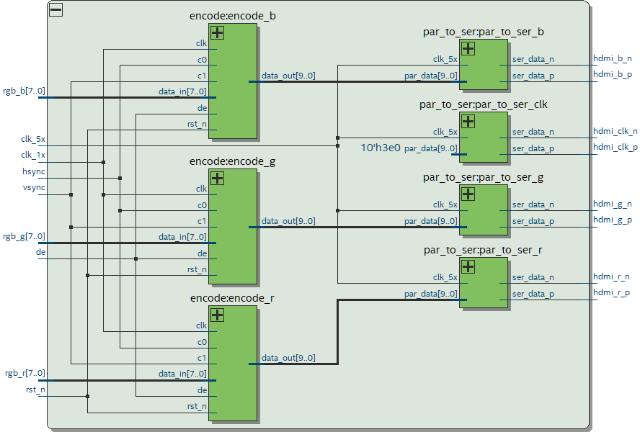
Task: Select the rst_n input port
Action: (x=36, y=390)
